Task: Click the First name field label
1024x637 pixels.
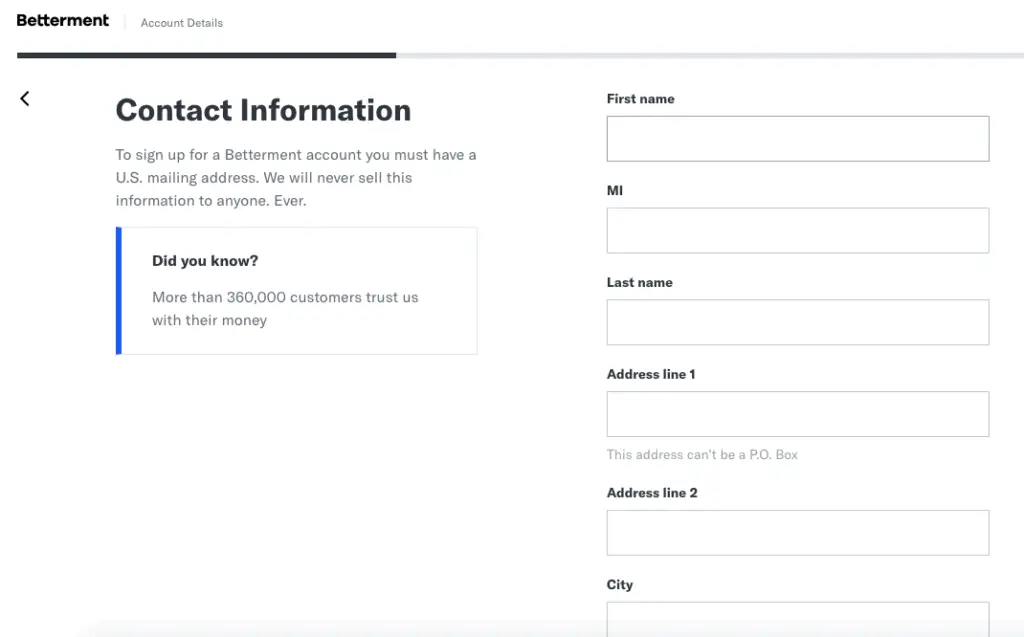Action: click(x=640, y=98)
